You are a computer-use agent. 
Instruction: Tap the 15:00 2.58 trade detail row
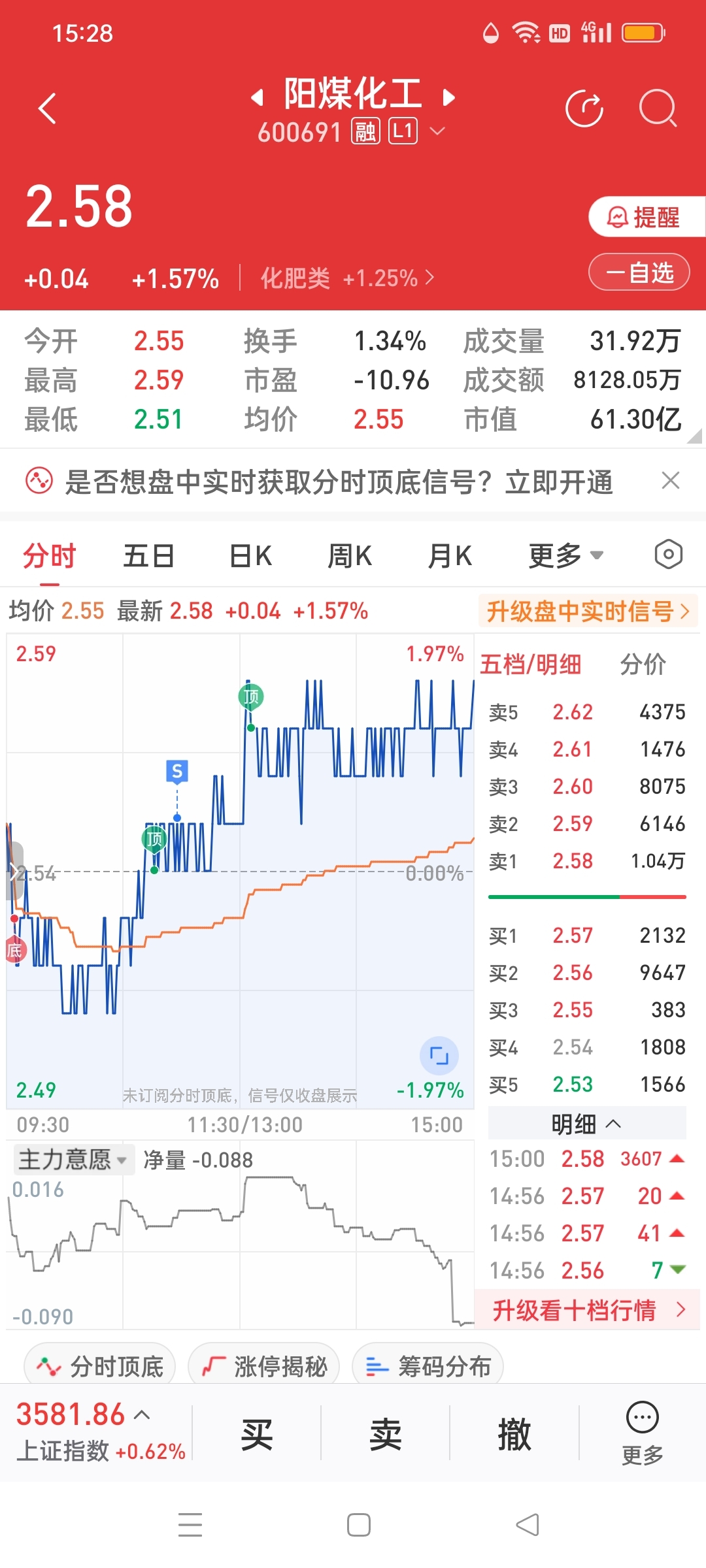coord(587,1159)
